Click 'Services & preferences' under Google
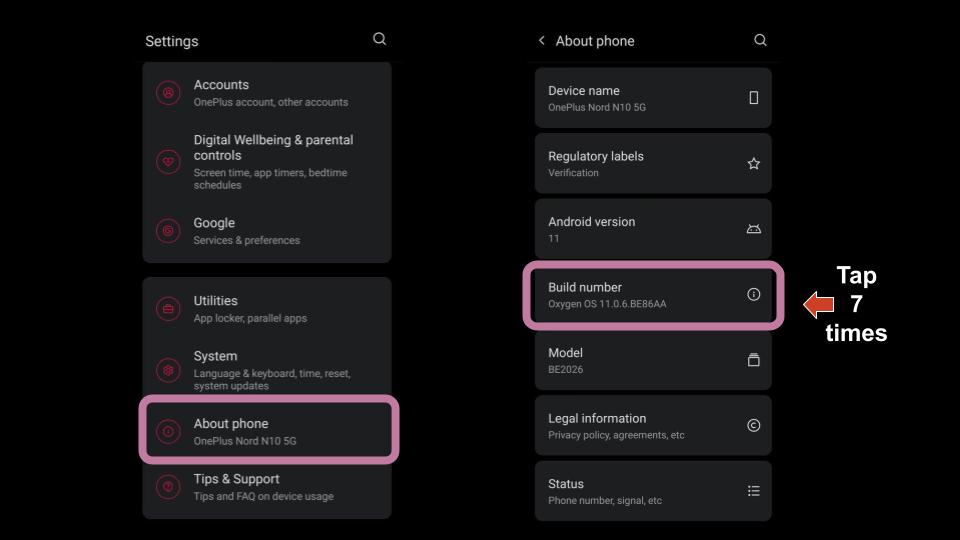 pos(247,241)
